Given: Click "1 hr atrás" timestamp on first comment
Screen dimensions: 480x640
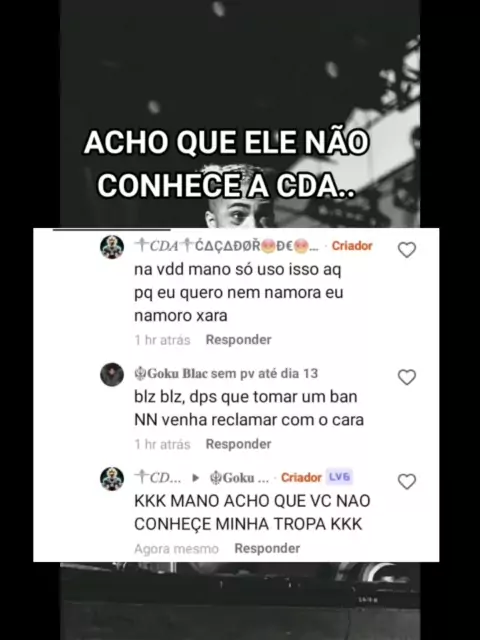Looking at the screenshot, I should pyautogui.click(x=162, y=340).
